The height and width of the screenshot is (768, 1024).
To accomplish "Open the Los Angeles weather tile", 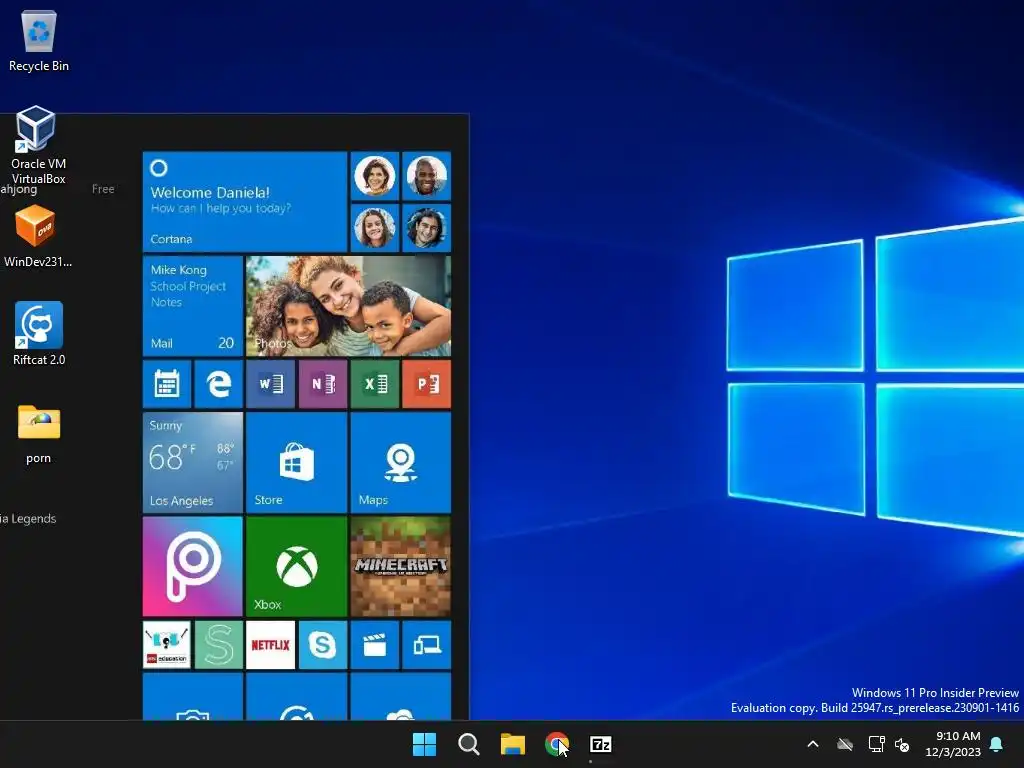I will click(193, 462).
